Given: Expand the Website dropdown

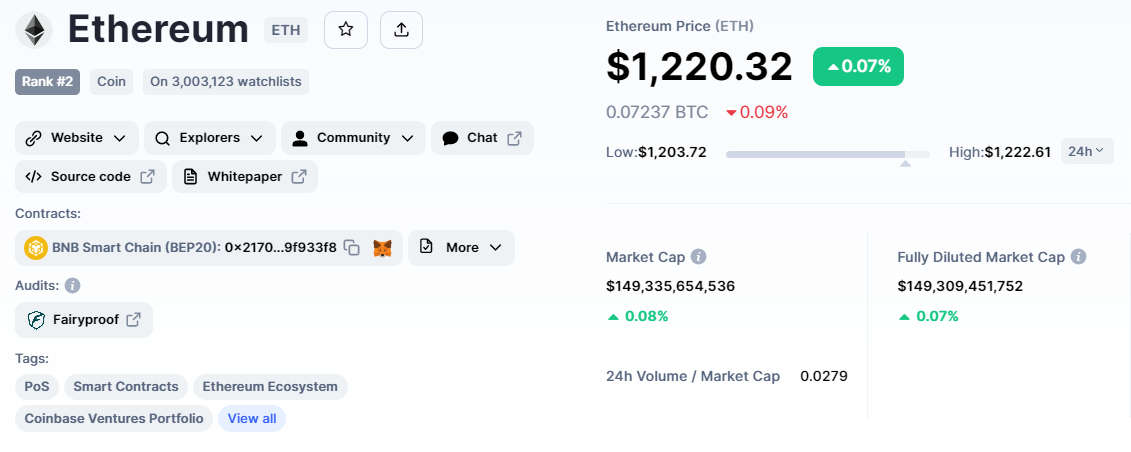Looking at the screenshot, I should pos(76,138).
